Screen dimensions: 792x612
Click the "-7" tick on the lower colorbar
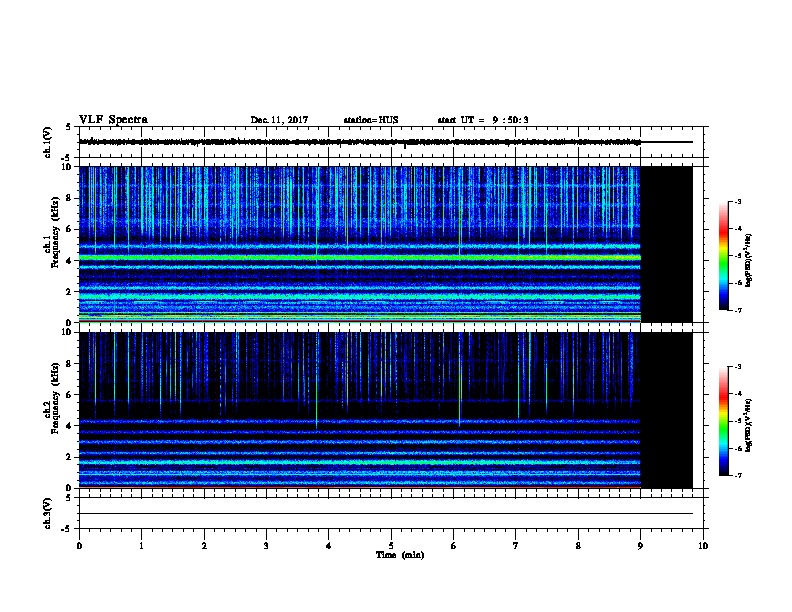(x=737, y=476)
